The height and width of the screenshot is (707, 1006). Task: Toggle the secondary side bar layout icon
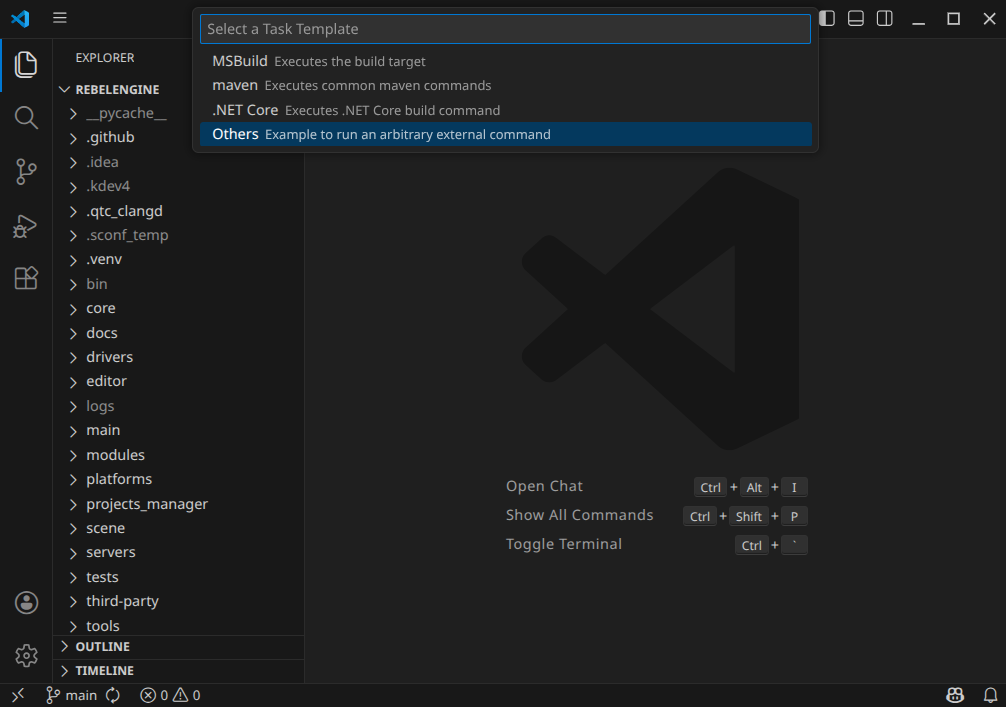885,18
